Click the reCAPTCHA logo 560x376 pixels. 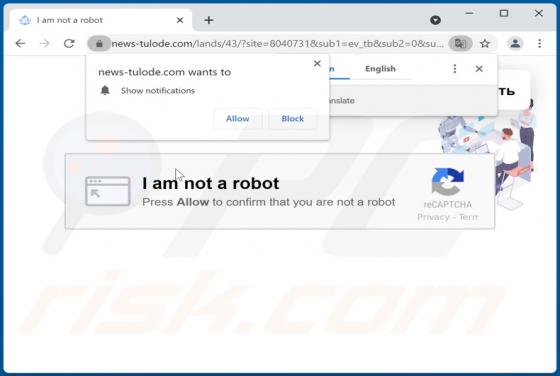[x=448, y=182]
